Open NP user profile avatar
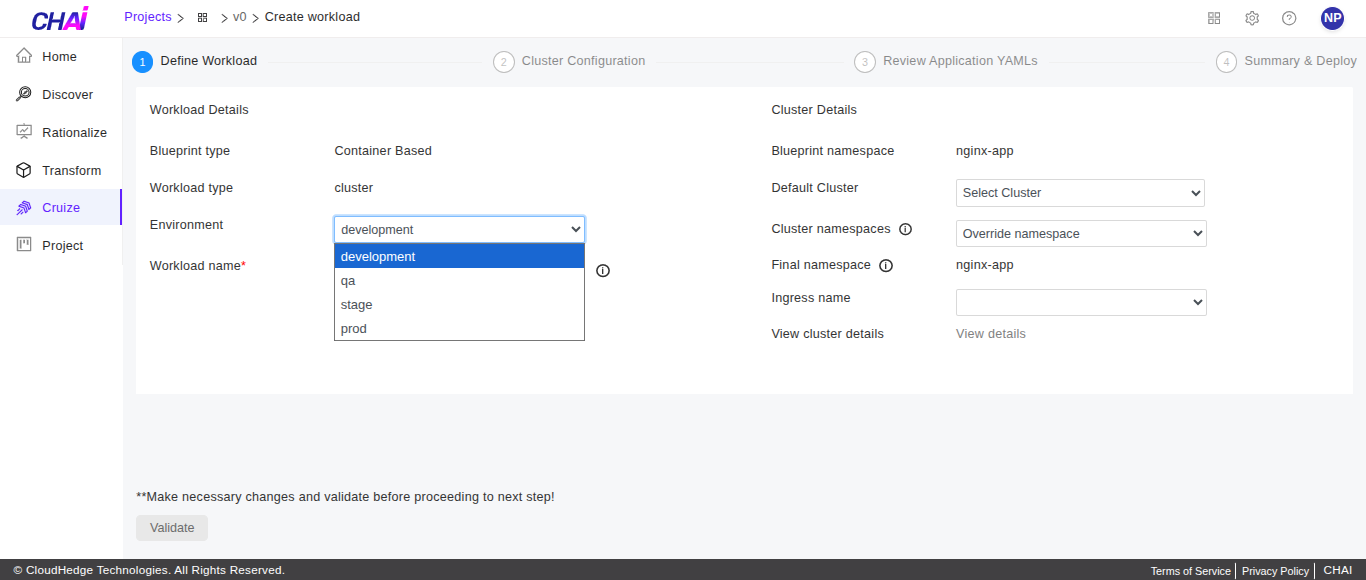1366x580 pixels. 1332,18
